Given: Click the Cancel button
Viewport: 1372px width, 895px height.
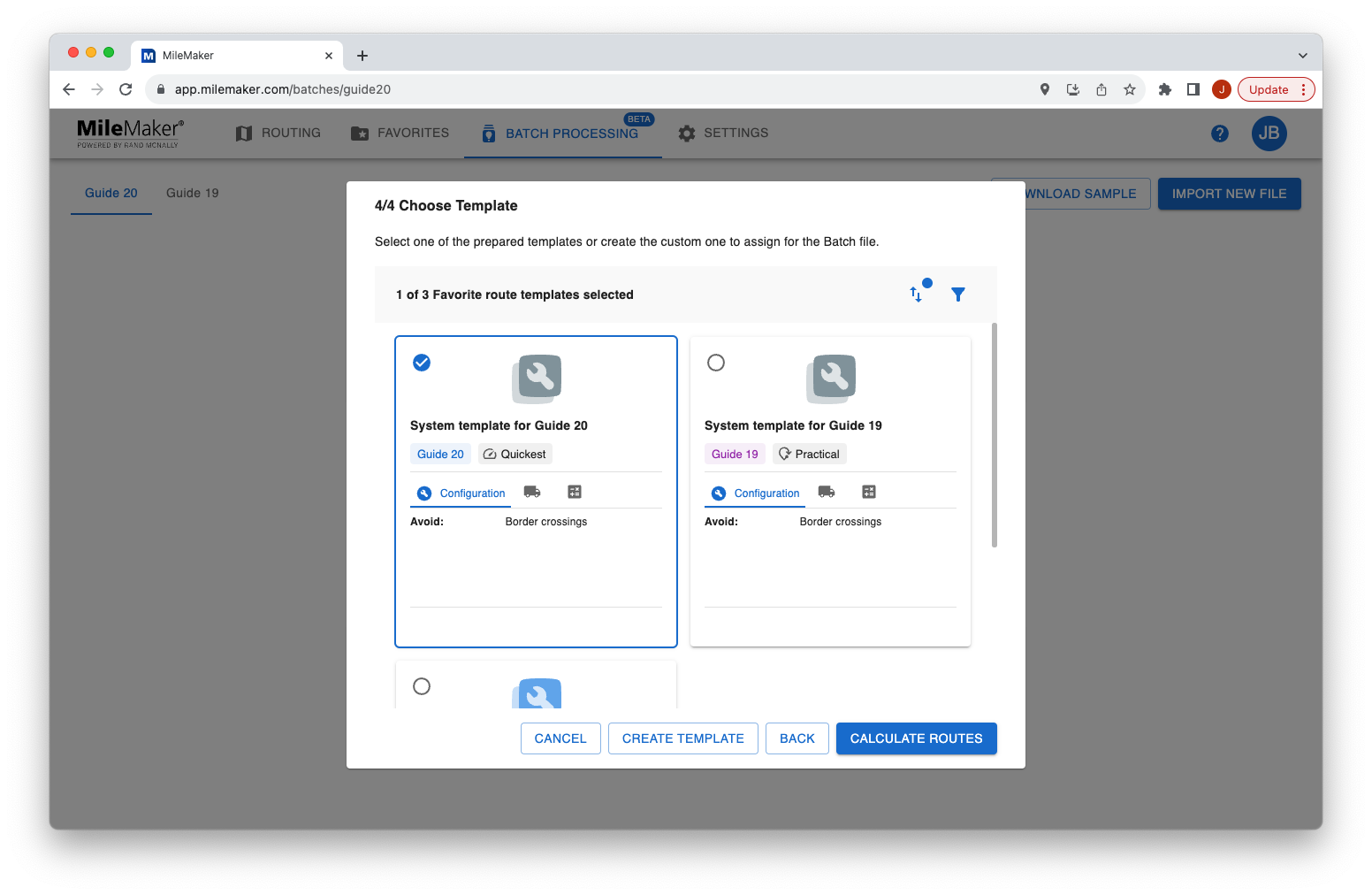Looking at the screenshot, I should point(560,738).
